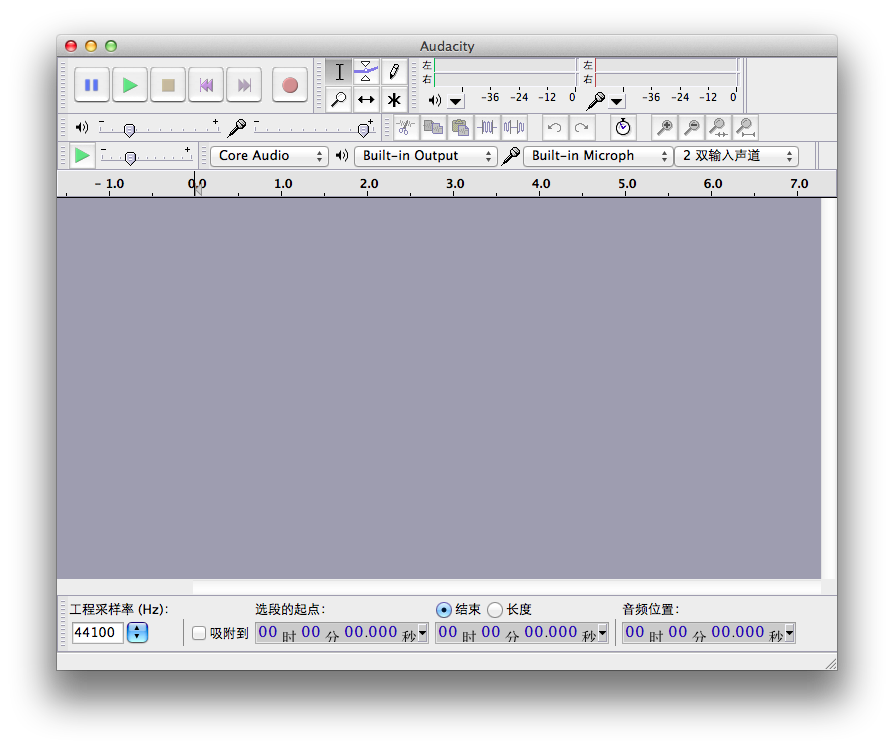Click the timeline ruler at 3.0
The width and height of the screenshot is (894, 749).
pos(454,184)
